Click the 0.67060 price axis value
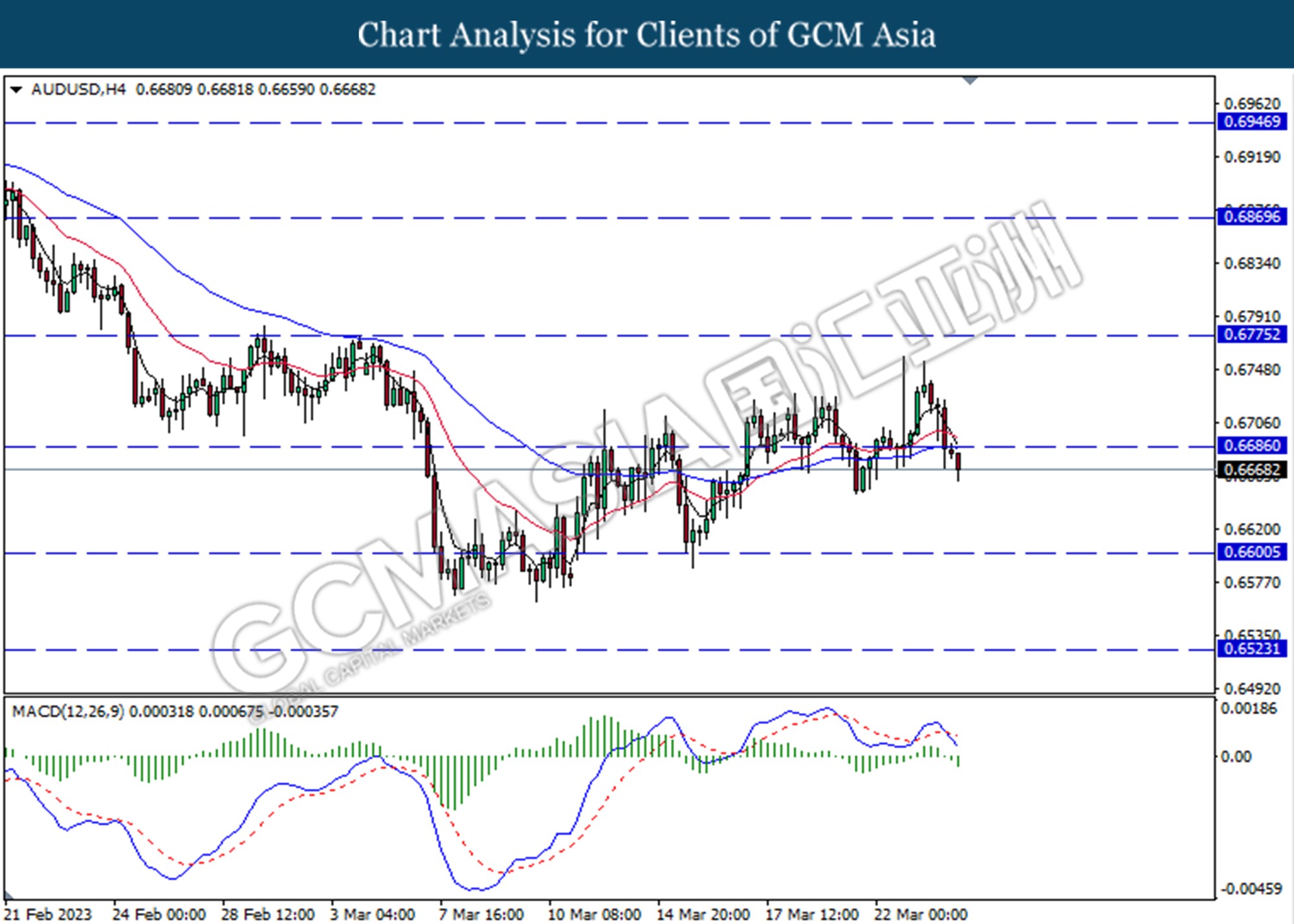 coord(1252,423)
